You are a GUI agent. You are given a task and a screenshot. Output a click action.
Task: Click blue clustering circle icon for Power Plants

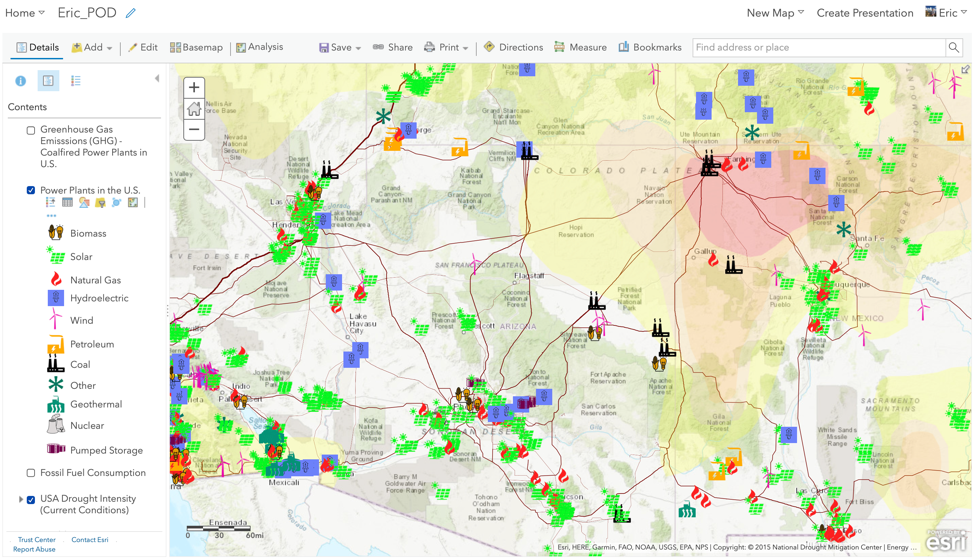point(116,203)
